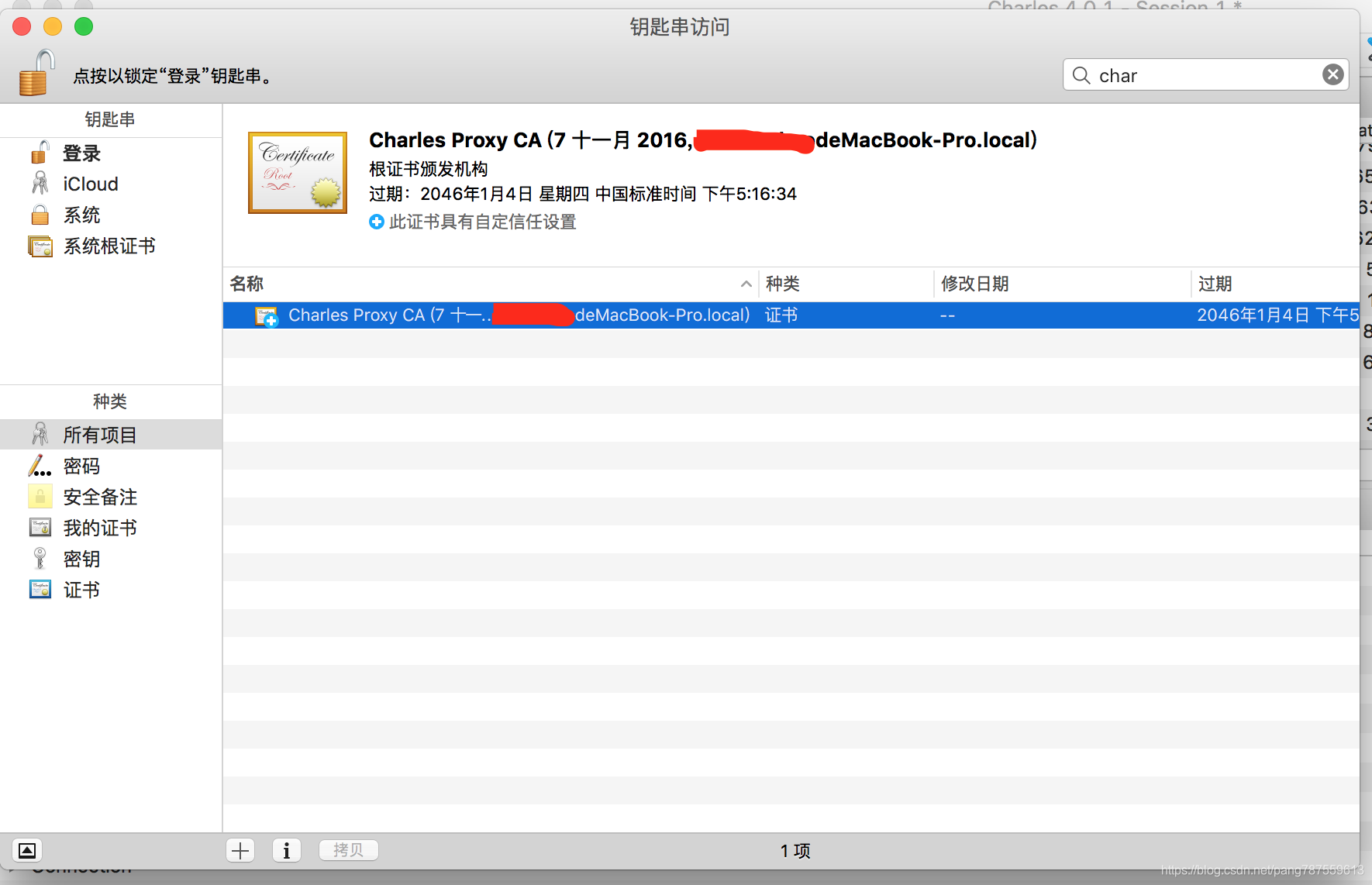Select the iCloud keychain
Screen dimensions: 1372x885
click(111, 184)
